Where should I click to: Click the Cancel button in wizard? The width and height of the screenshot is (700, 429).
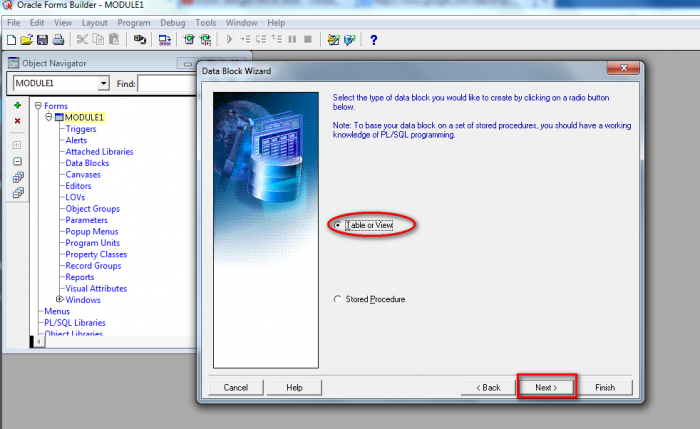pyautogui.click(x=236, y=387)
